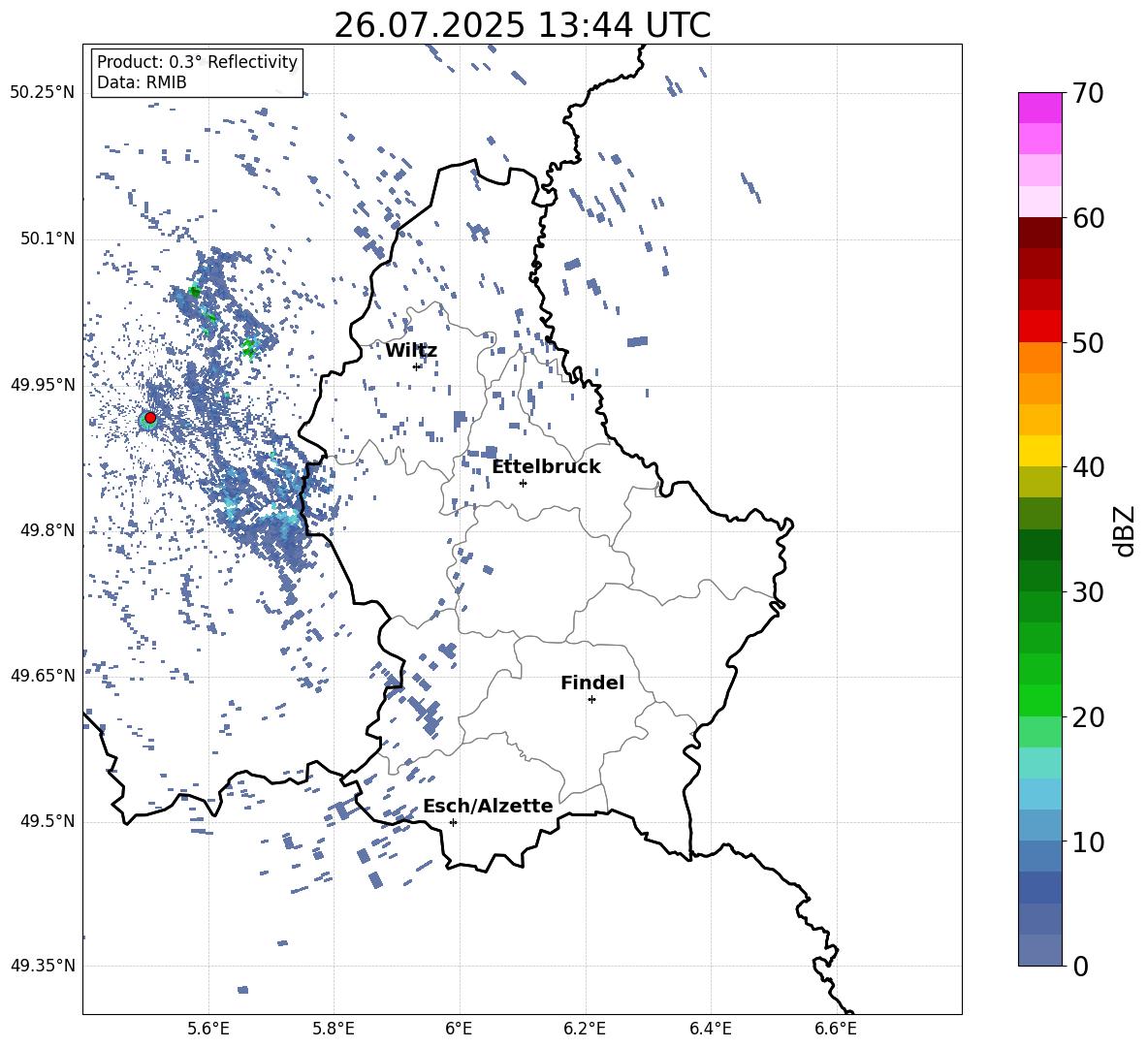Click the 49.65°N latitude label
Screen dimensions: 1148x1048
tap(43, 676)
